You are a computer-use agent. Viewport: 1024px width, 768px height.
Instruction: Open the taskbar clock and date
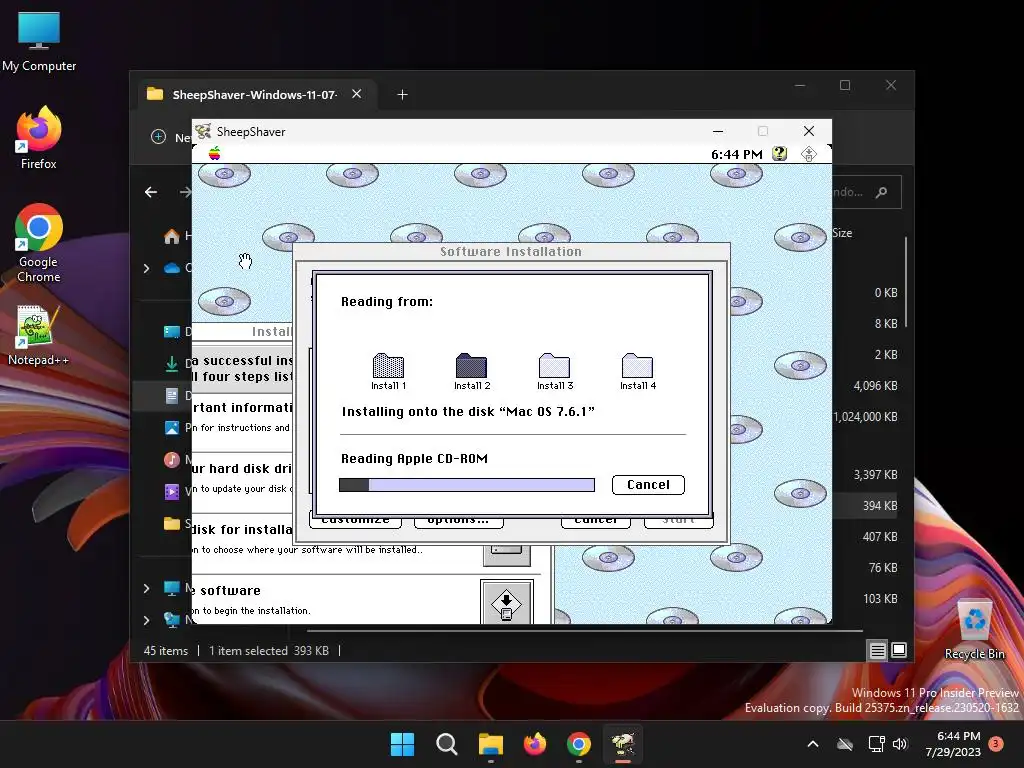click(953, 744)
